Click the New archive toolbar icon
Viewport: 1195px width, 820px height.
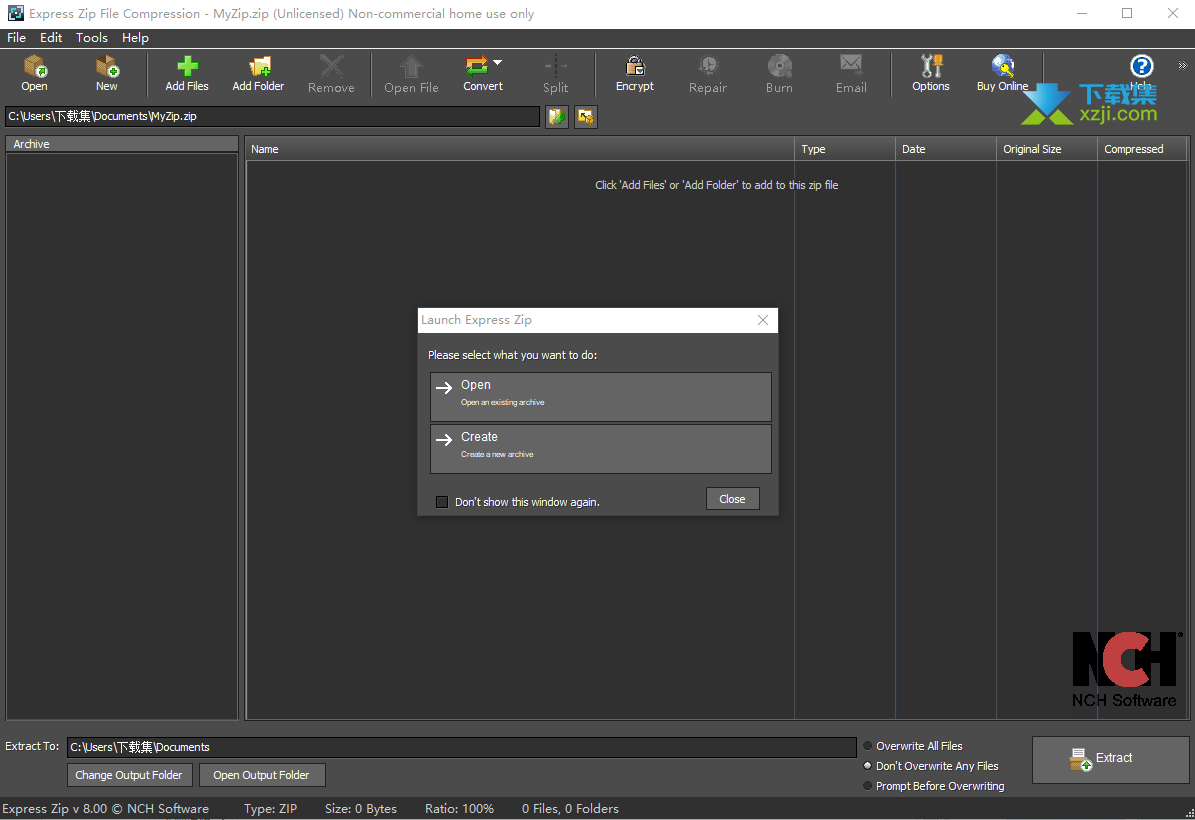[107, 67]
